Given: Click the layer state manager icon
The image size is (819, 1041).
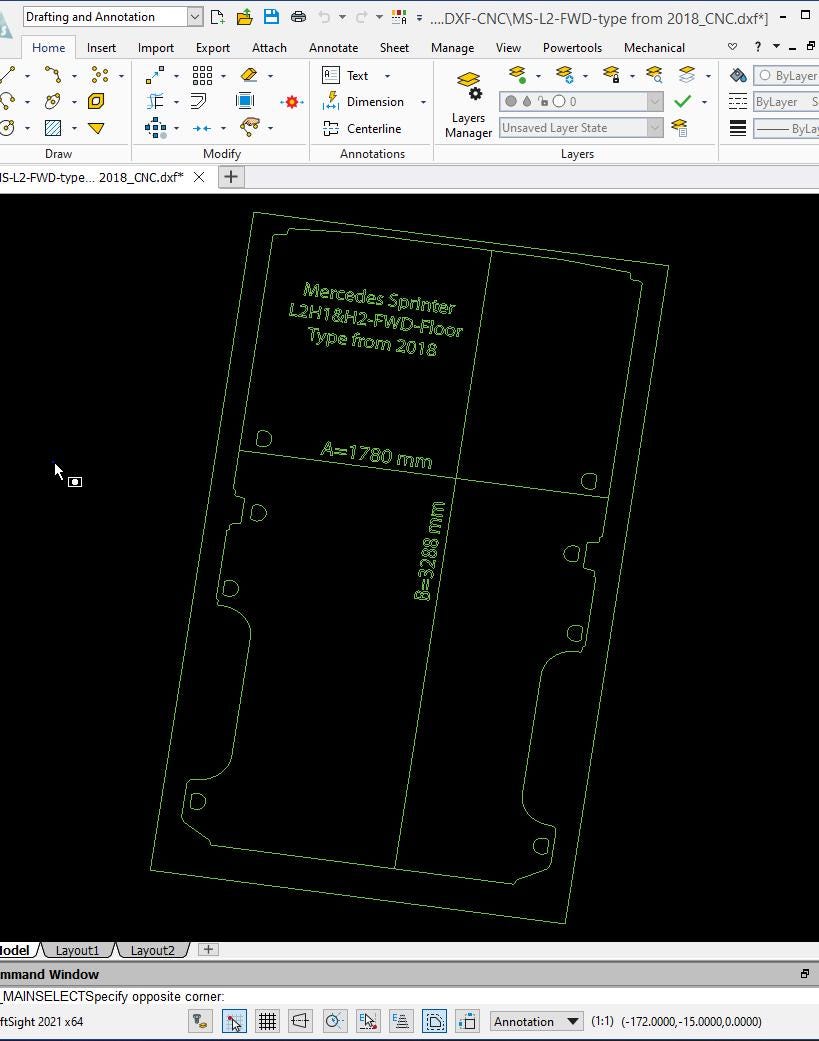Looking at the screenshot, I should pyautogui.click(x=679, y=127).
